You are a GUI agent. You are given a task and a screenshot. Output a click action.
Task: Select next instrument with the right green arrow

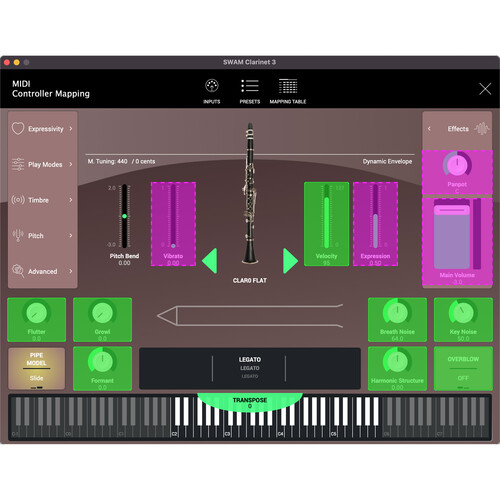(x=290, y=261)
